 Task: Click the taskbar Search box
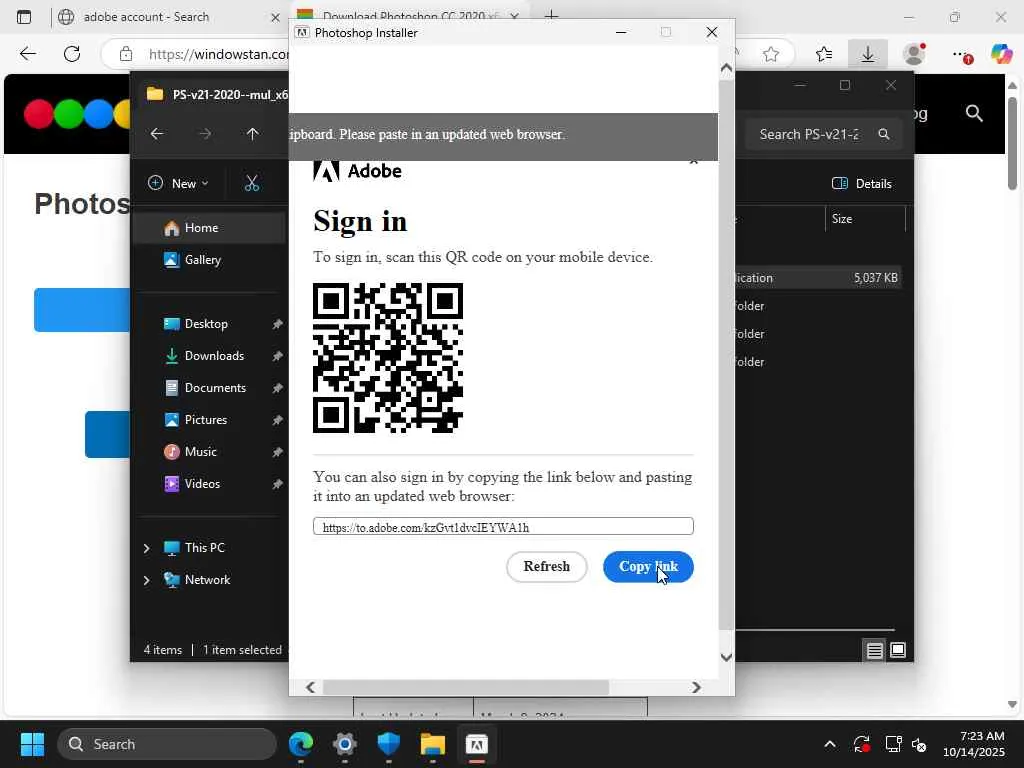(x=167, y=744)
